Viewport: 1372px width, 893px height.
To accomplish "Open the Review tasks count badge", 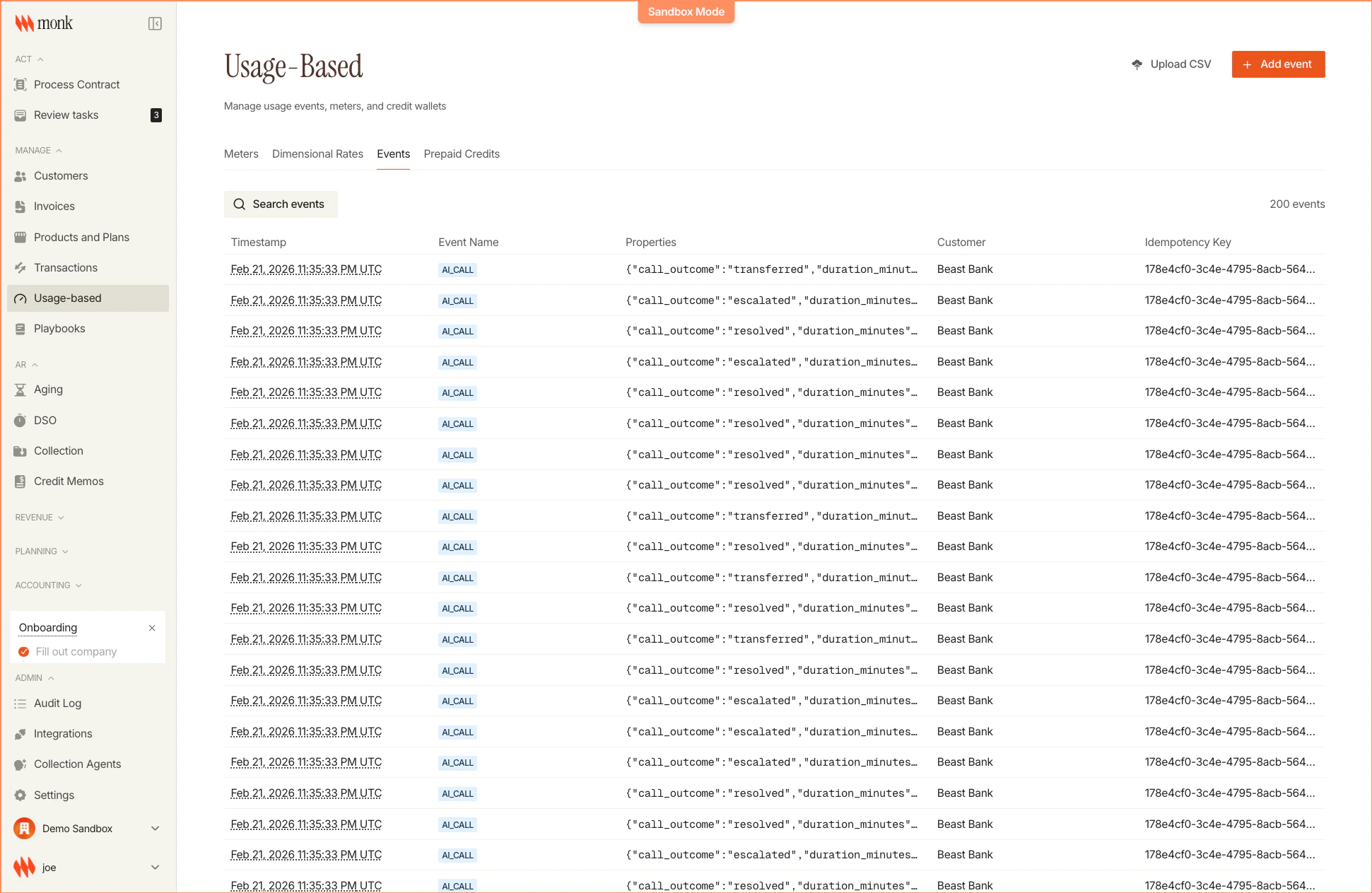I will [156, 115].
